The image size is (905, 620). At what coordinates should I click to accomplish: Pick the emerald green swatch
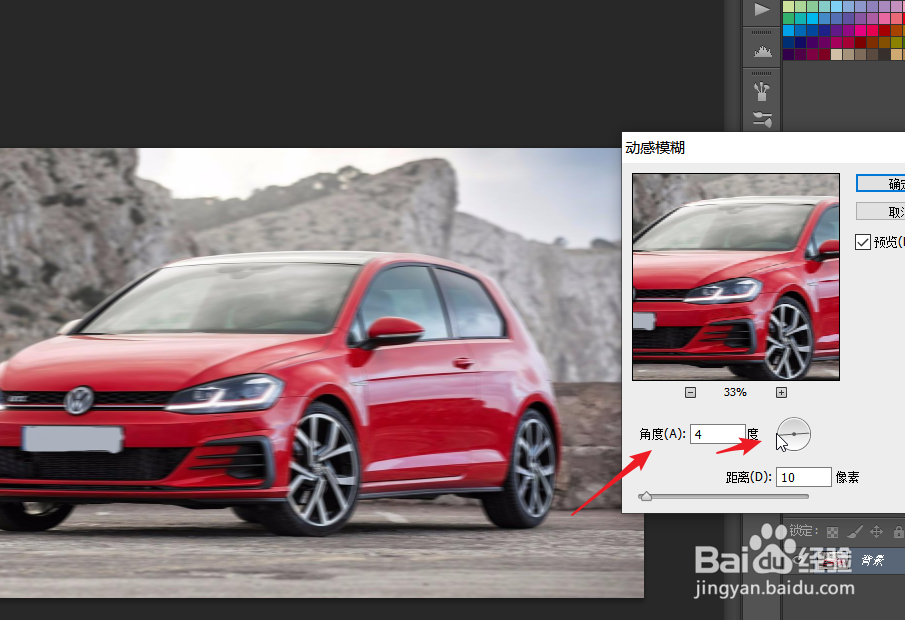coord(788,18)
